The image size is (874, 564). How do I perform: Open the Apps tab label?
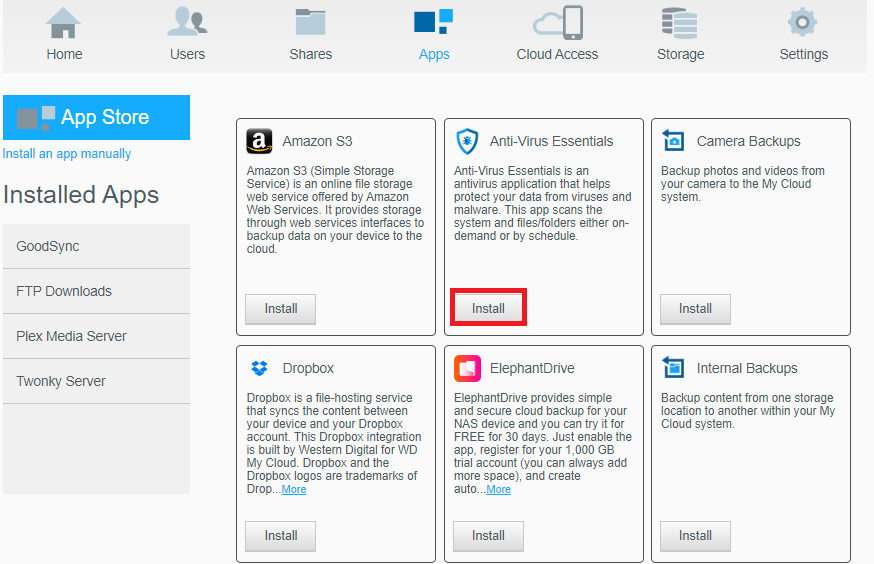coord(434,54)
